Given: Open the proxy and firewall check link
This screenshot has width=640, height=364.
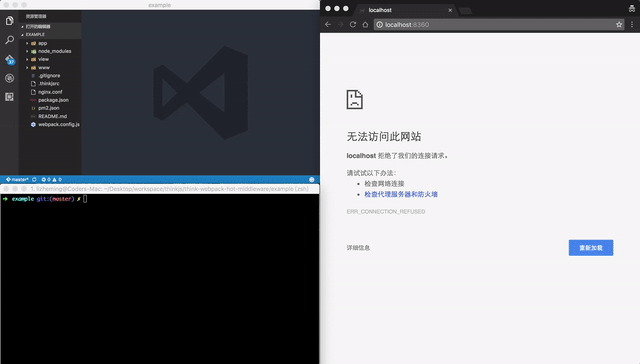Looking at the screenshot, I should tap(401, 194).
